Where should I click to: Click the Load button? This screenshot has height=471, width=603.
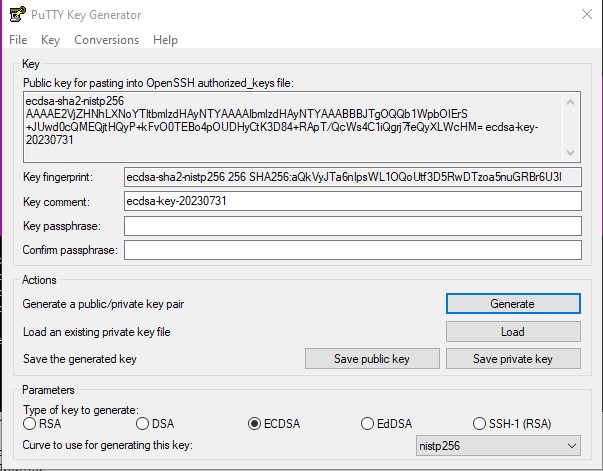pyautogui.click(x=513, y=331)
